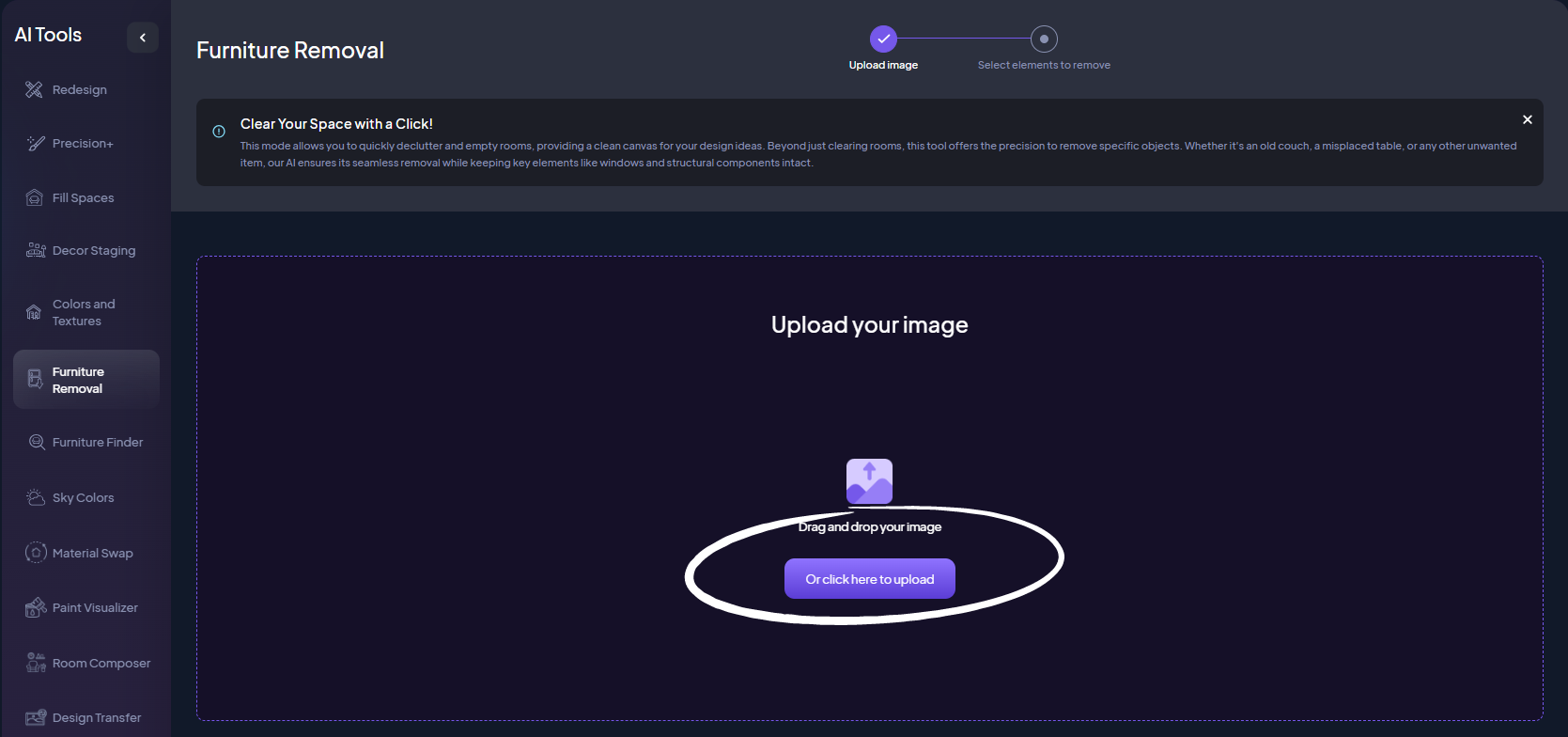The height and width of the screenshot is (737, 1568).
Task: Open Colors and Textures icon
Action: pos(34,312)
